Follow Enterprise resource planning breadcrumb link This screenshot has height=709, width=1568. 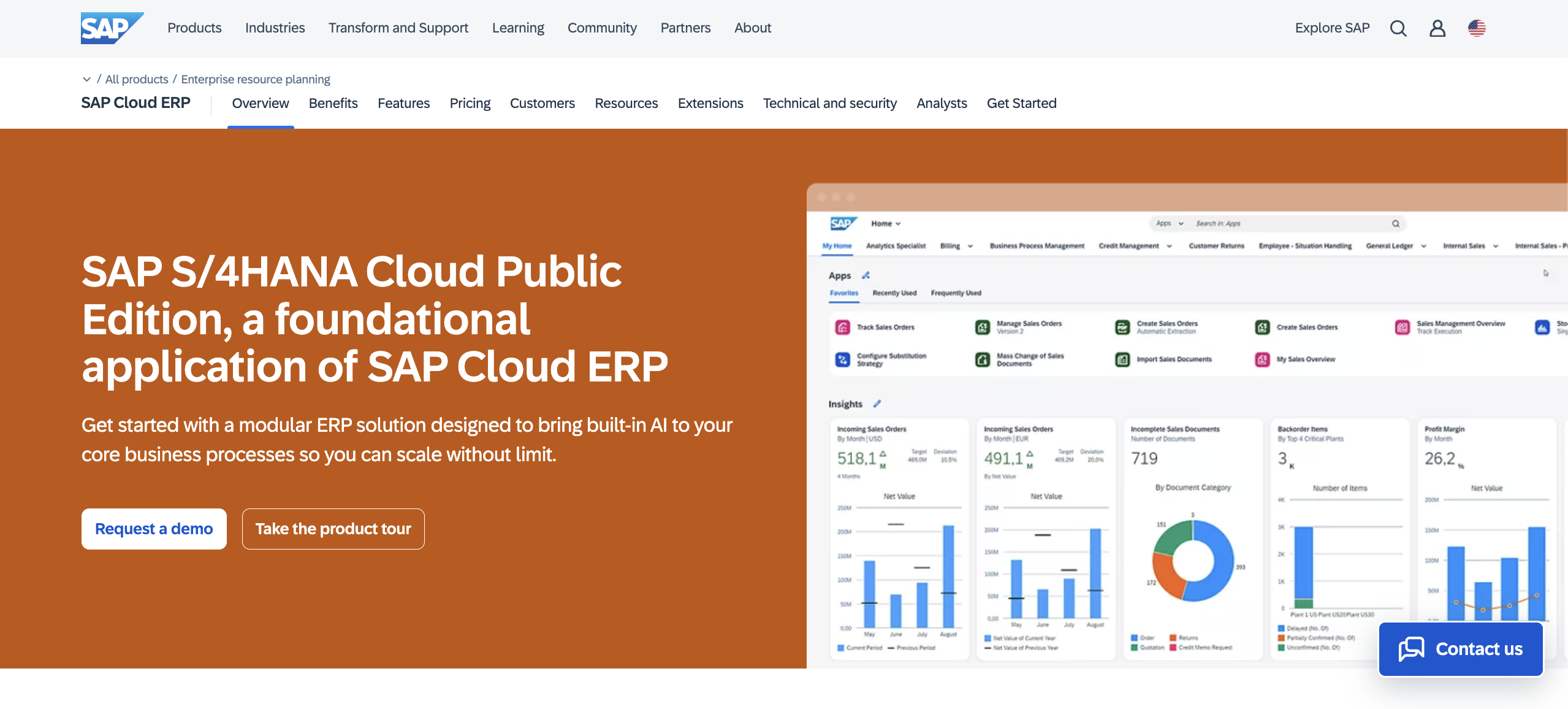[x=256, y=79]
